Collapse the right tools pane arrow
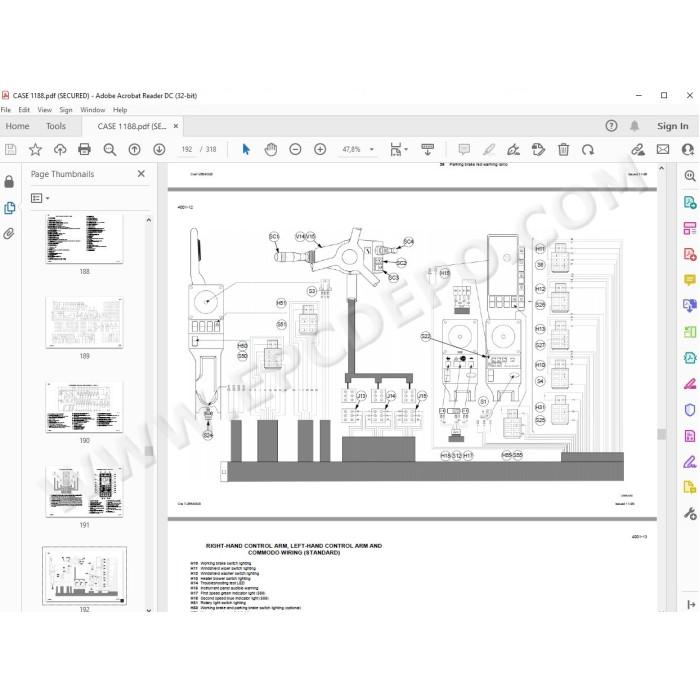The image size is (700, 700). (691, 604)
